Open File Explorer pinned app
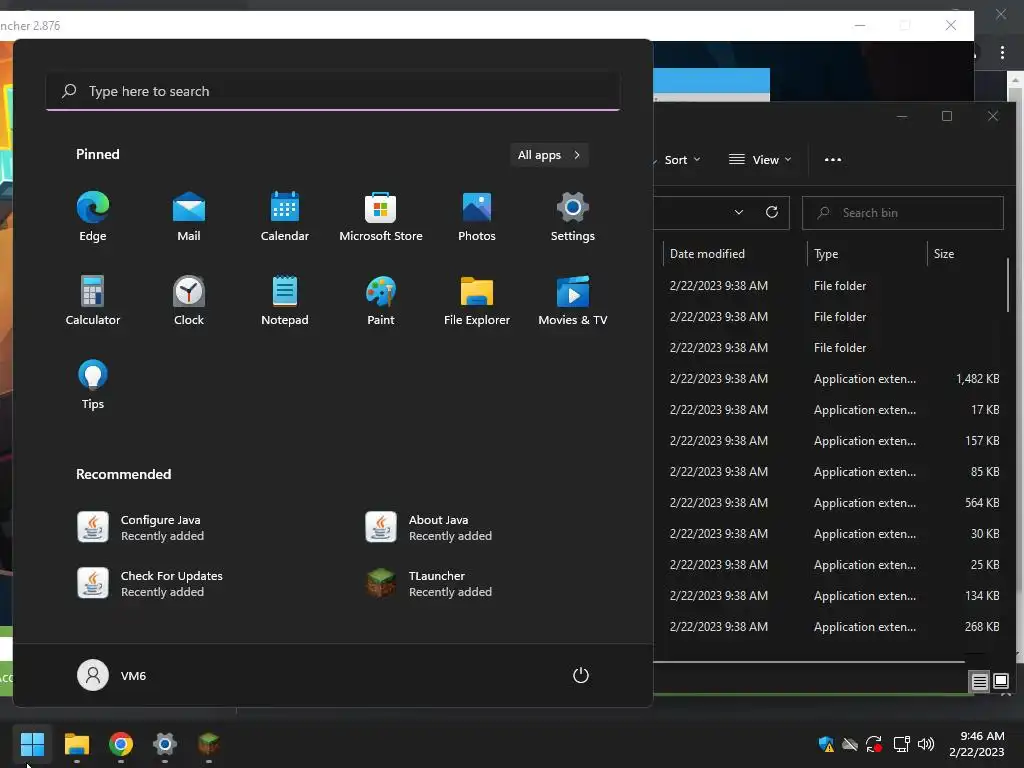 477,300
